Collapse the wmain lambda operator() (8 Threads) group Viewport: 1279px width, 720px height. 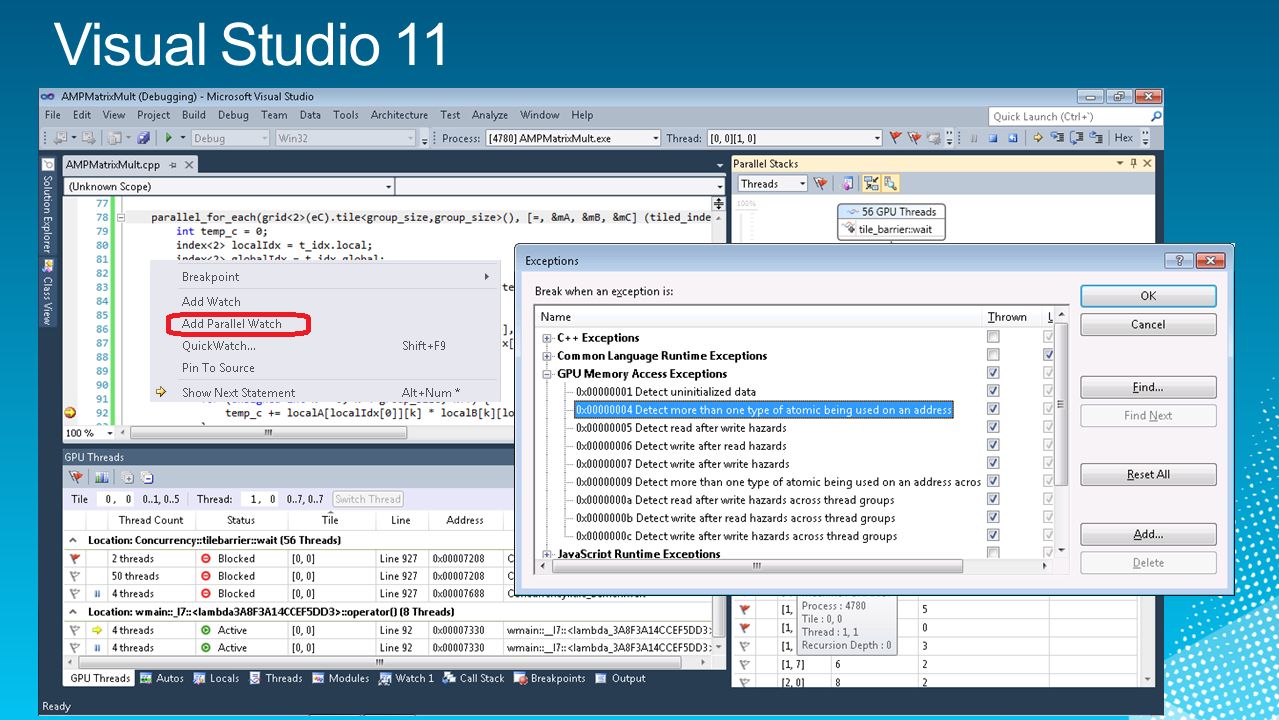74,611
